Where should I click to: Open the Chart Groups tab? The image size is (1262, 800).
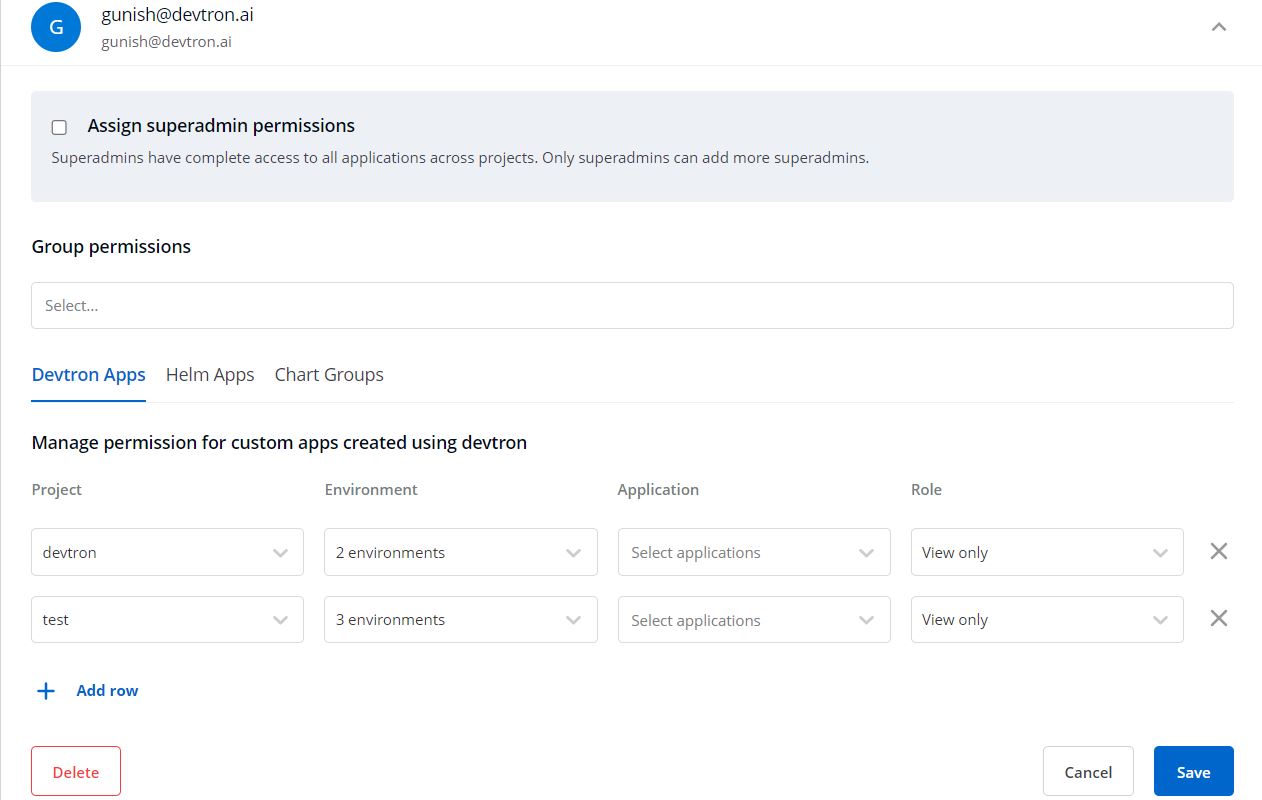[x=329, y=375]
